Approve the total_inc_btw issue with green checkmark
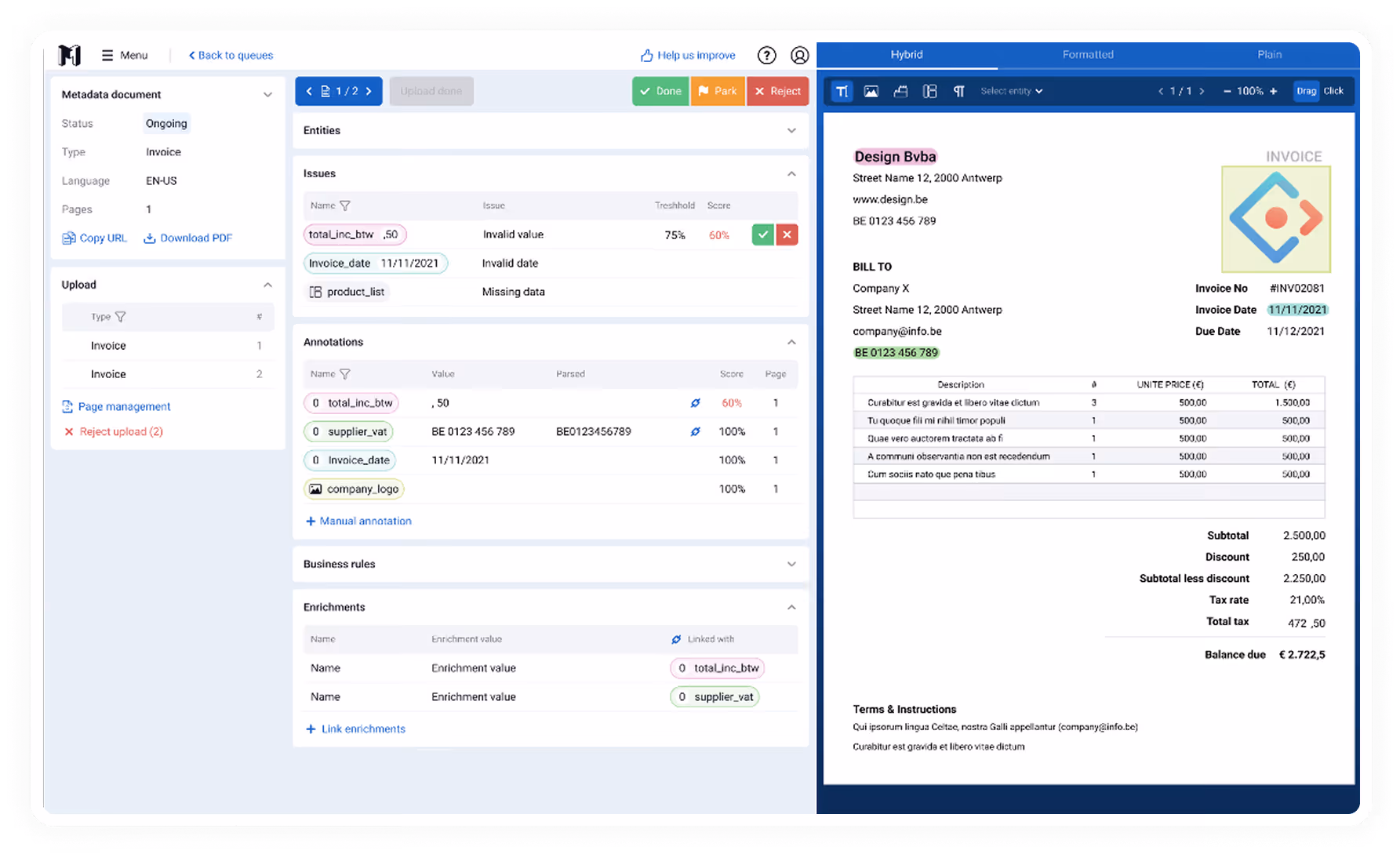 [x=762, y=234]
